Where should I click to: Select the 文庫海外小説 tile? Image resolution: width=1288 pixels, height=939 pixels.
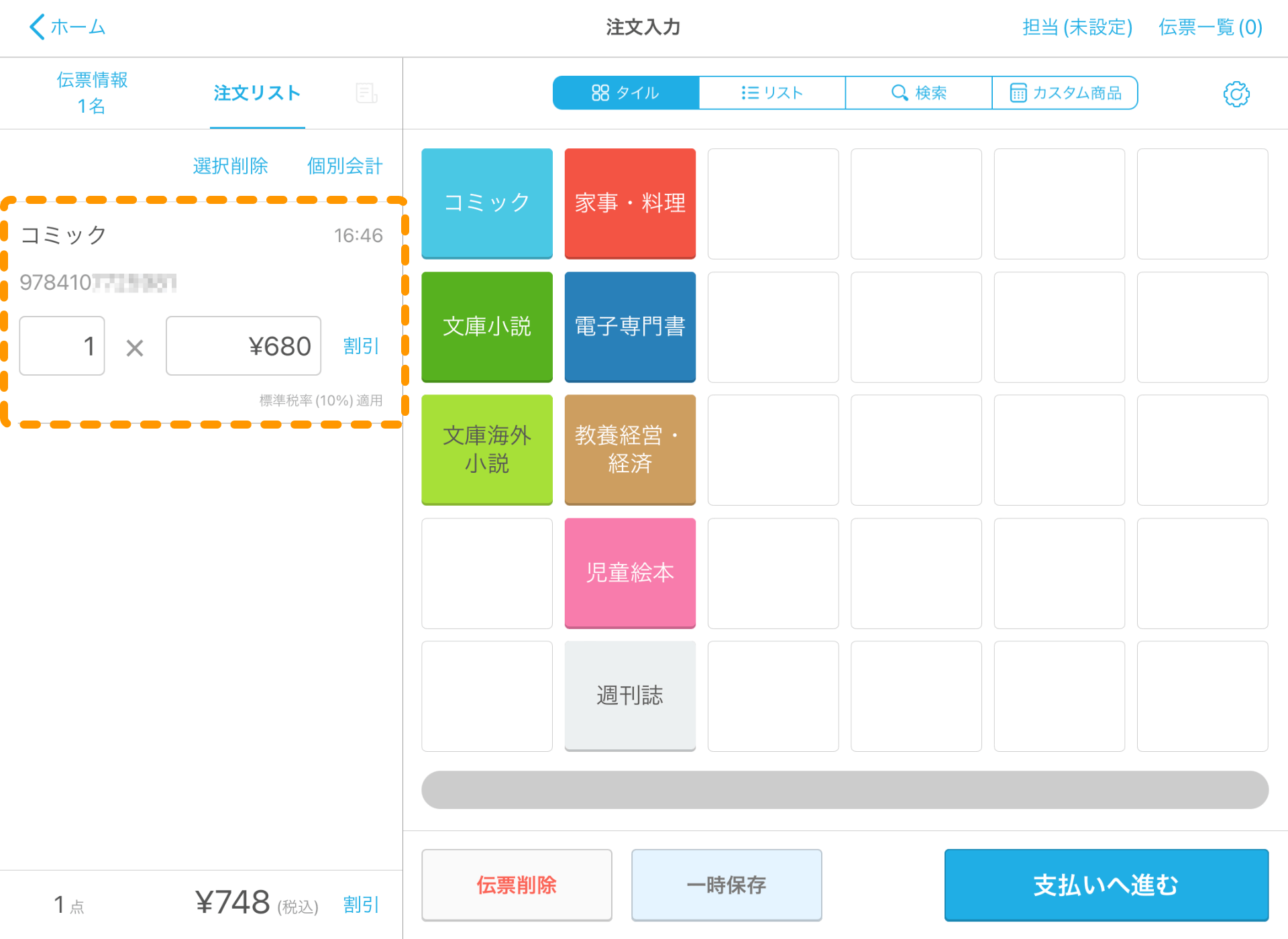(x=487, y=449)
